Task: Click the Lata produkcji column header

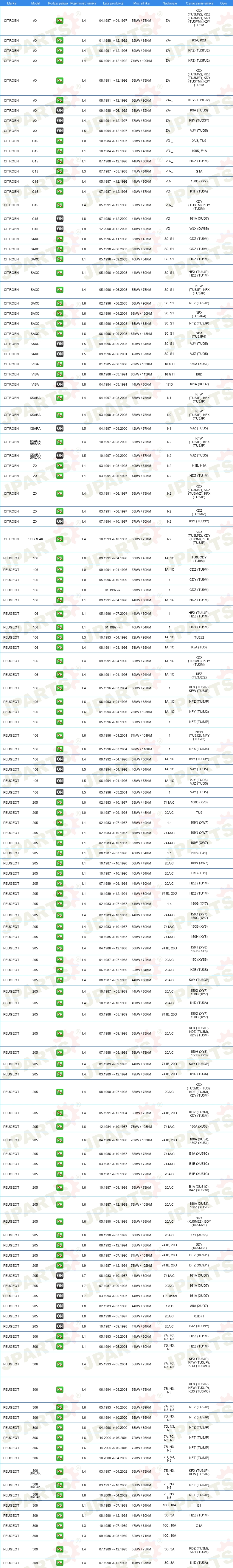Action: point(113,3)
